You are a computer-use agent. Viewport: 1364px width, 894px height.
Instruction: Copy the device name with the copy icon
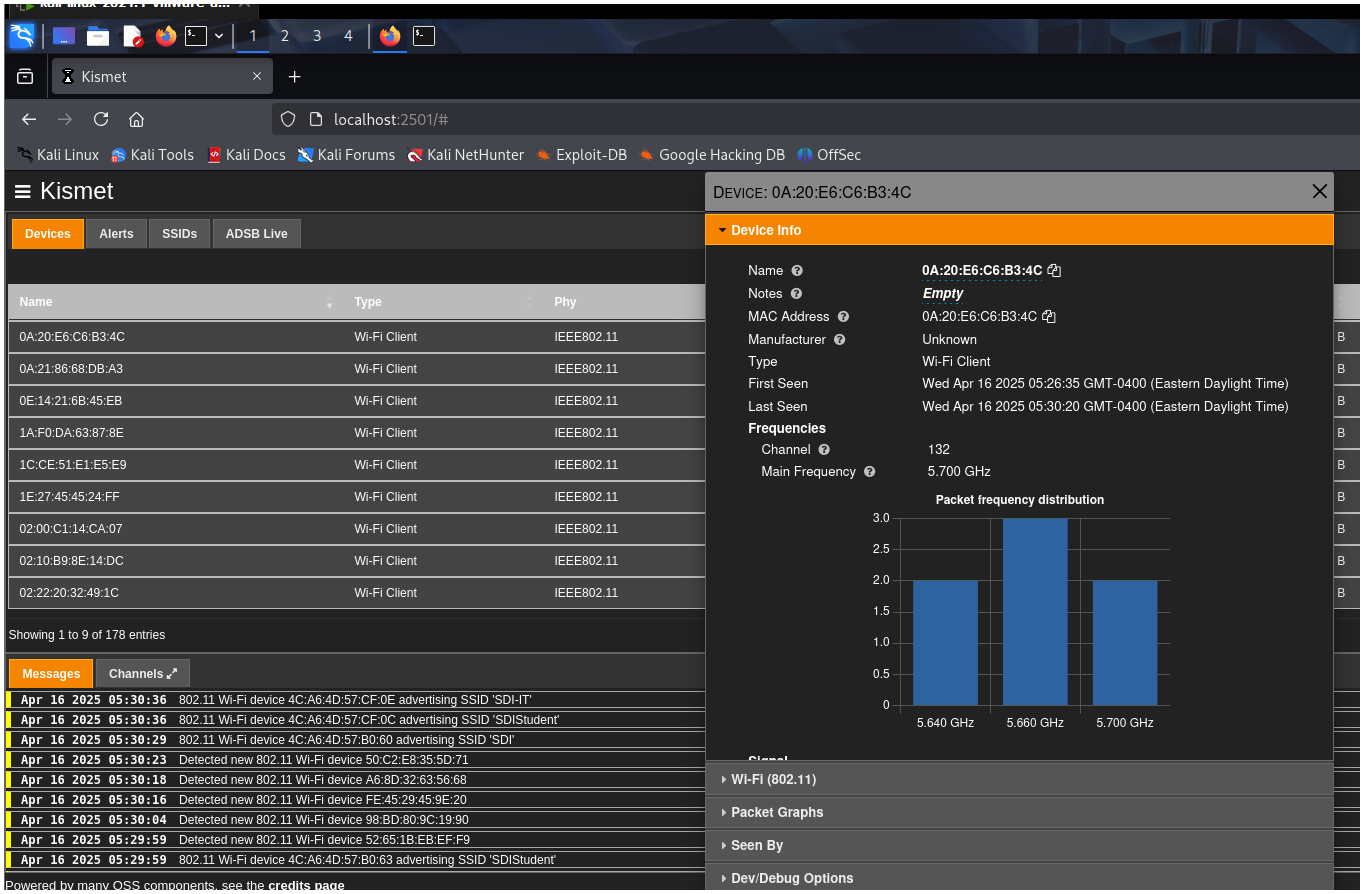1054,271
